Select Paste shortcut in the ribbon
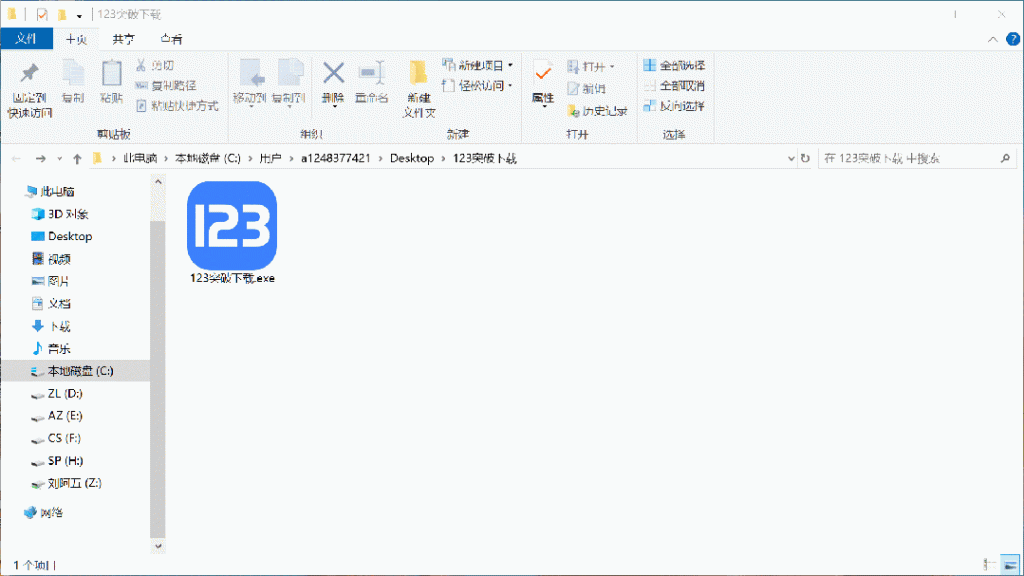The image size is (1024, 576). point(177,106)
